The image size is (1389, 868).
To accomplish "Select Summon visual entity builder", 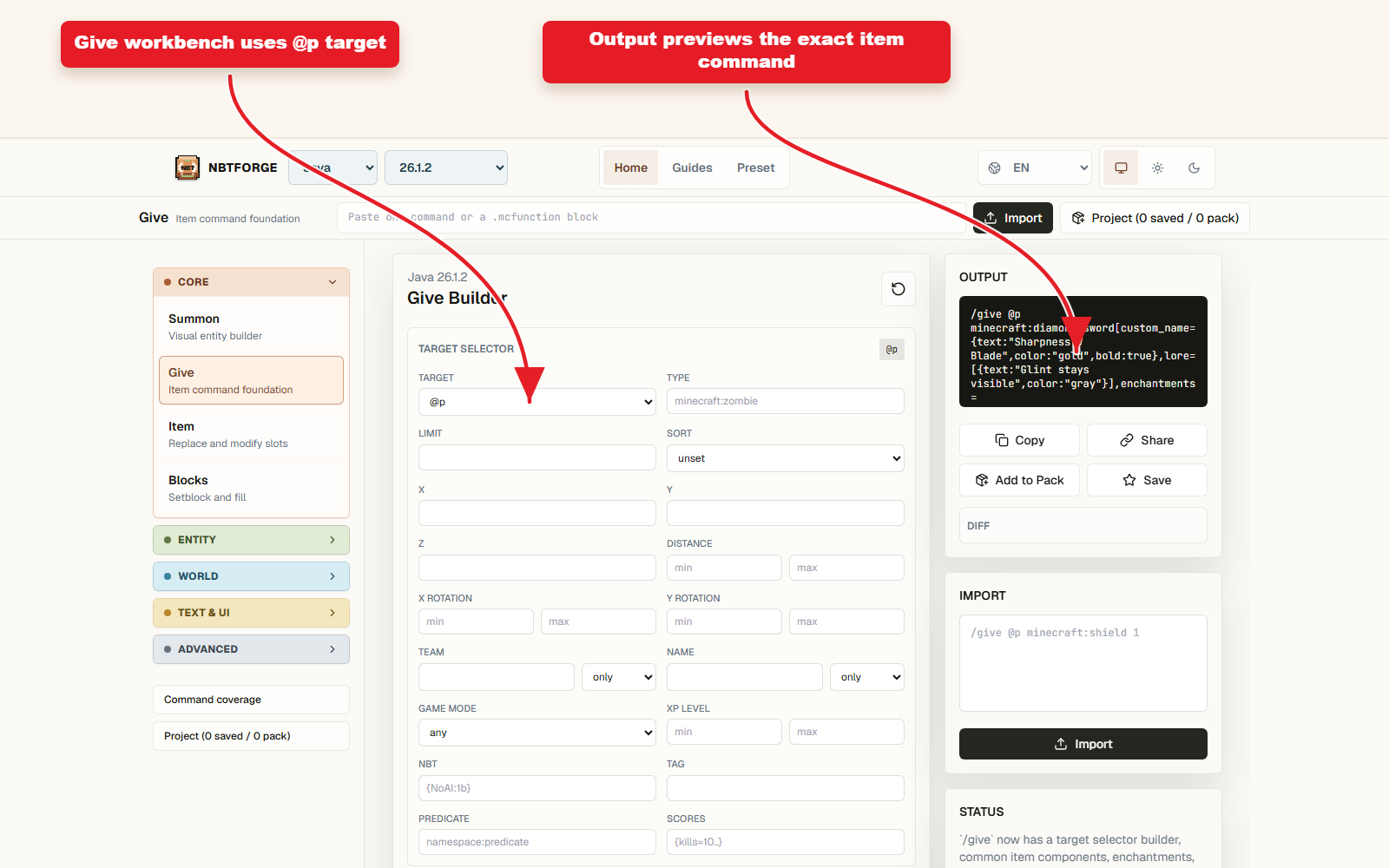I will 251,326.
